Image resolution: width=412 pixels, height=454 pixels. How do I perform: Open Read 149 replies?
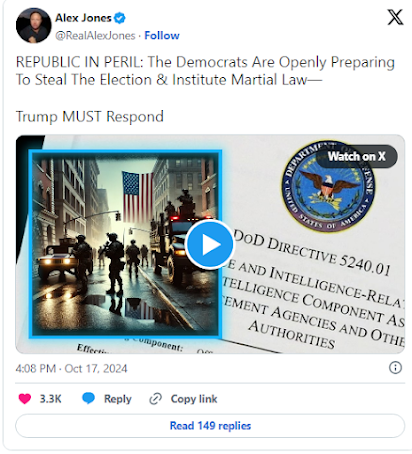pyautogui.click(x=210, y=426)
